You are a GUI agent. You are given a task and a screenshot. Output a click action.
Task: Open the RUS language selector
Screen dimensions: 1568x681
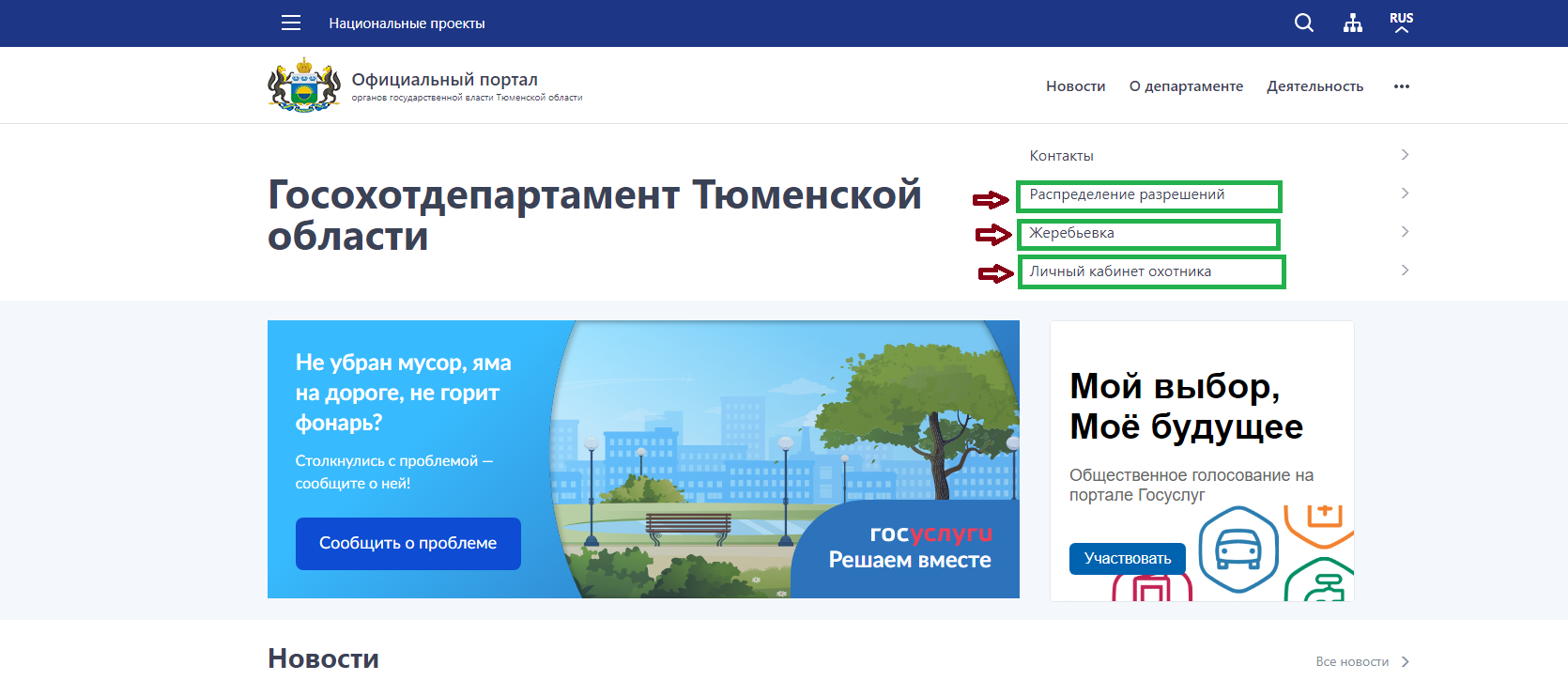coord(1401,23)
